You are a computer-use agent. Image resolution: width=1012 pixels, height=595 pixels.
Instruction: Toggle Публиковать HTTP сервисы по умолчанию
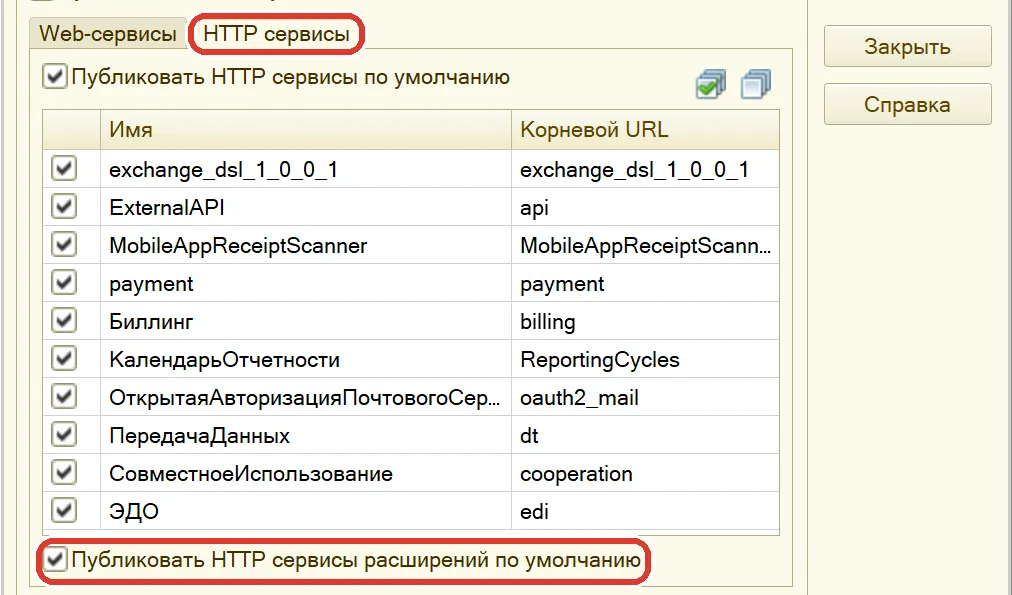click(x=55, y=77)
